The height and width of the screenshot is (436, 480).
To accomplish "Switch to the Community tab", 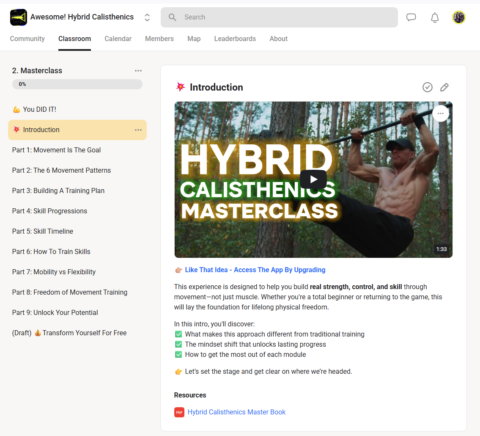I will point(27,39).
